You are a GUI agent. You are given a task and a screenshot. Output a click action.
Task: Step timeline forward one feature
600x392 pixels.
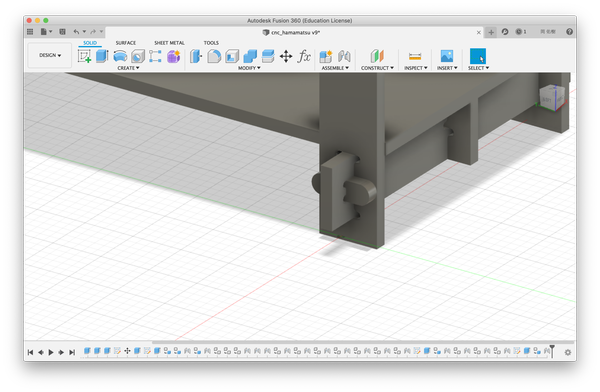61,352
